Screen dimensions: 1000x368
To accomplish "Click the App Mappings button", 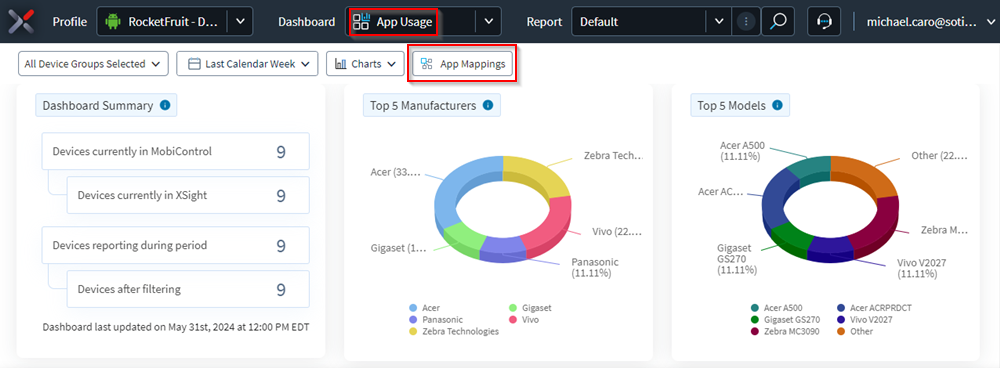I will coord(462,64).
